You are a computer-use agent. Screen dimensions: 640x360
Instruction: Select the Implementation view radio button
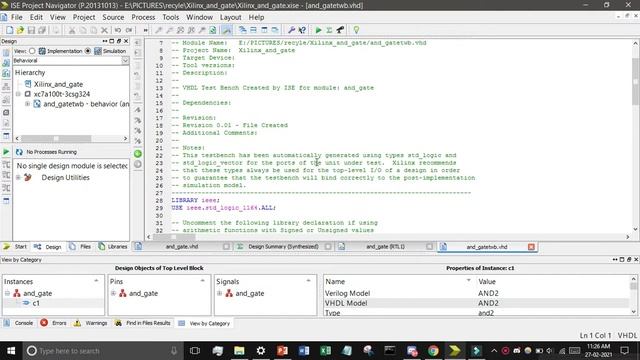[x=32, y=51]
